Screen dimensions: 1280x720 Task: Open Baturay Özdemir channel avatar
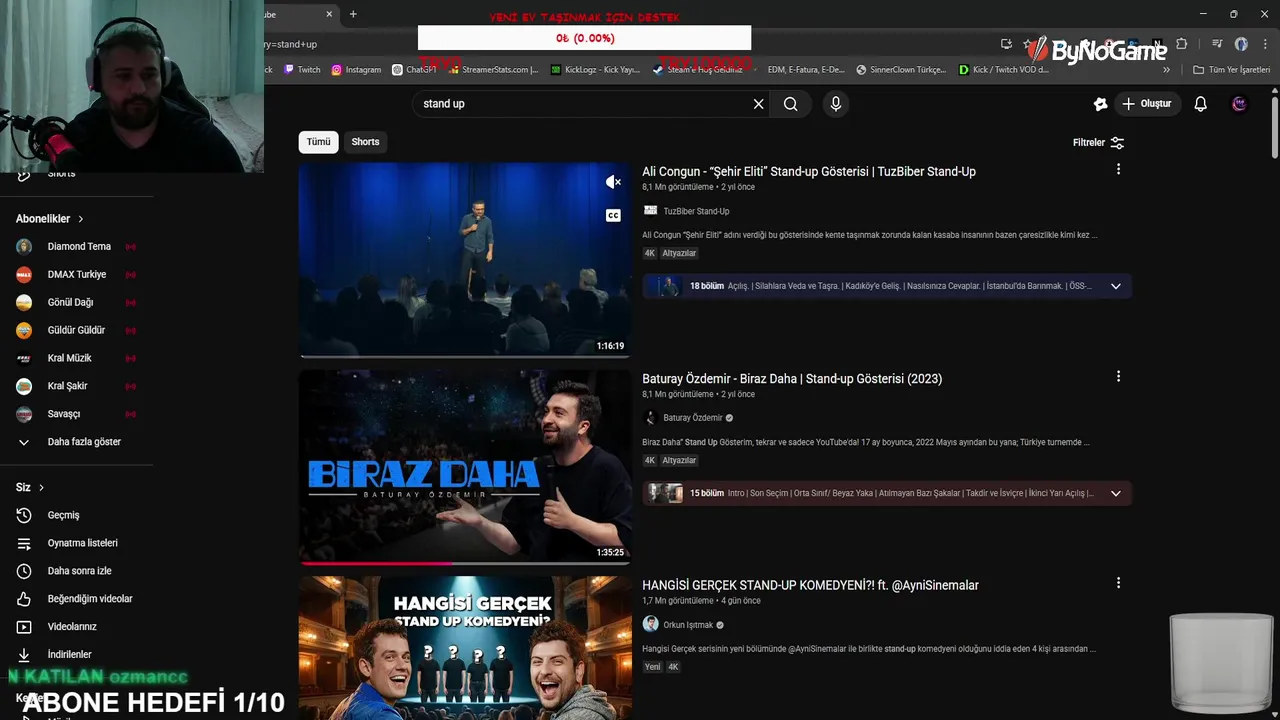coord(650,418)
